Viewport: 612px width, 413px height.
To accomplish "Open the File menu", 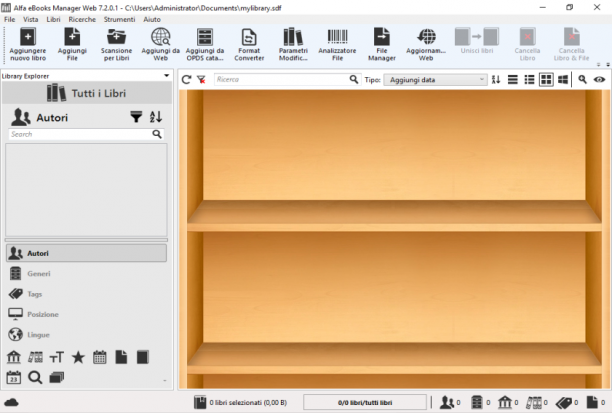I will pos(9,19).
